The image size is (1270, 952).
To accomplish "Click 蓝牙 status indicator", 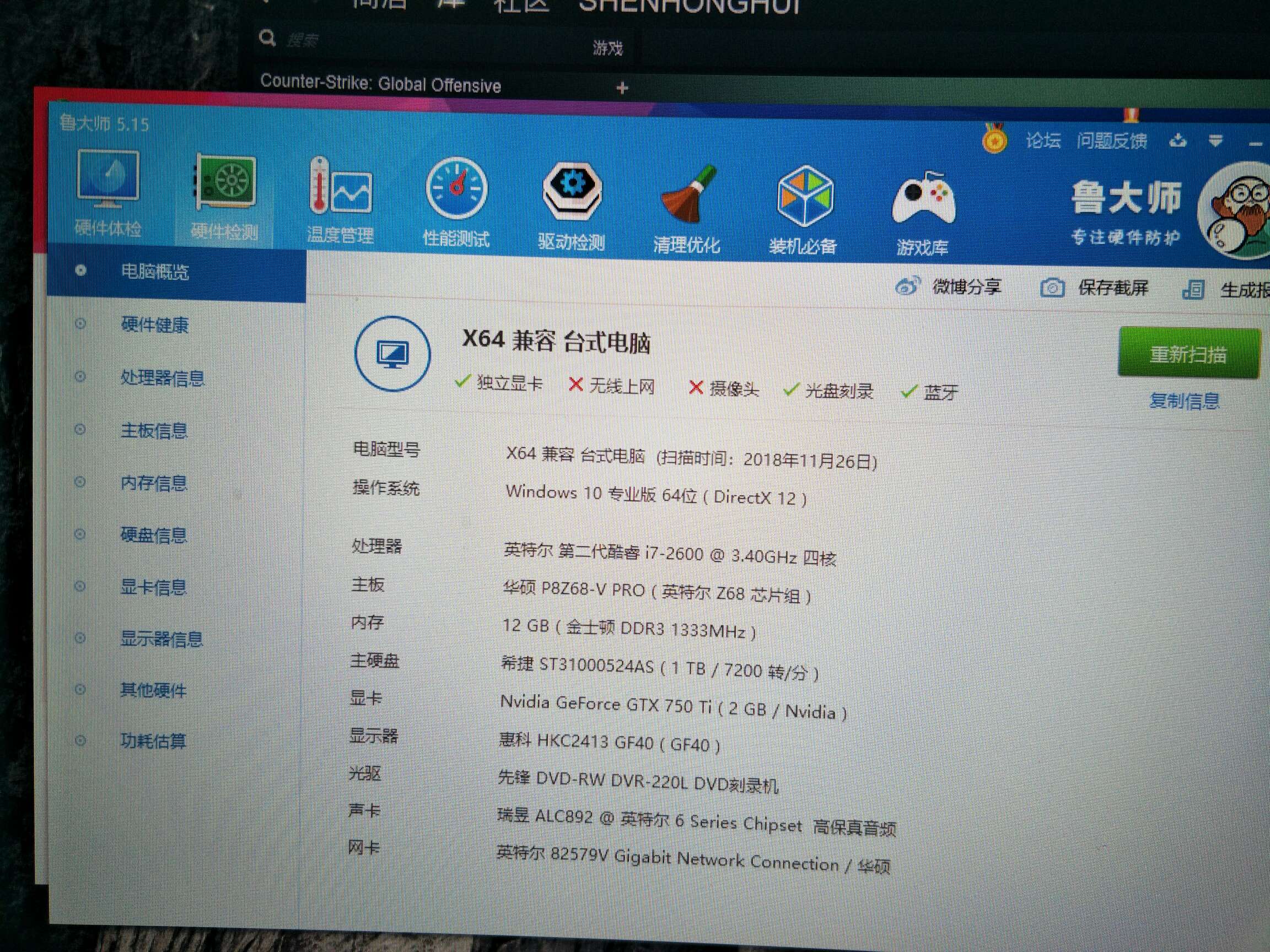I will click(929, 392).
